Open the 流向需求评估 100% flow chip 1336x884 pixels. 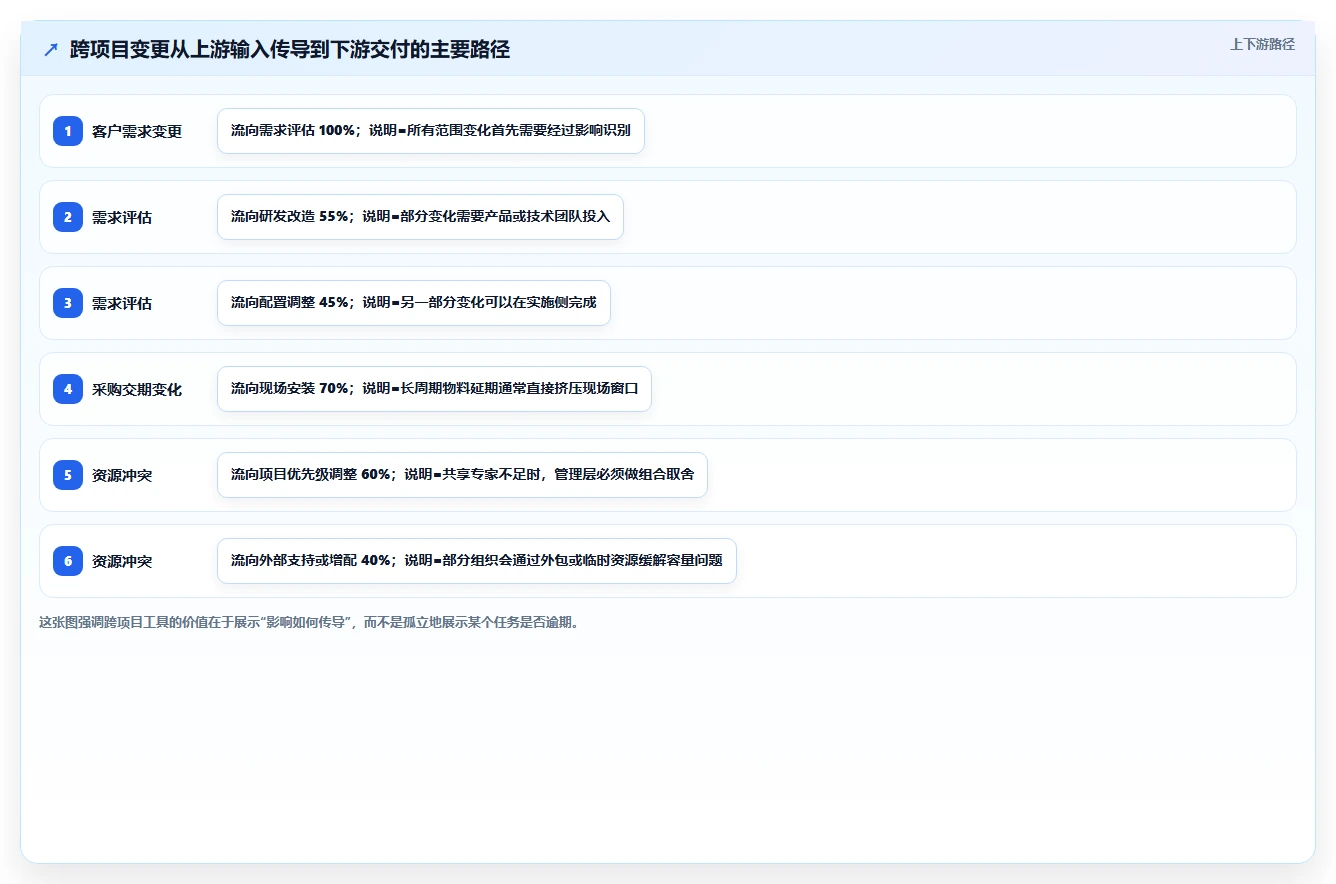coord(431,131)
